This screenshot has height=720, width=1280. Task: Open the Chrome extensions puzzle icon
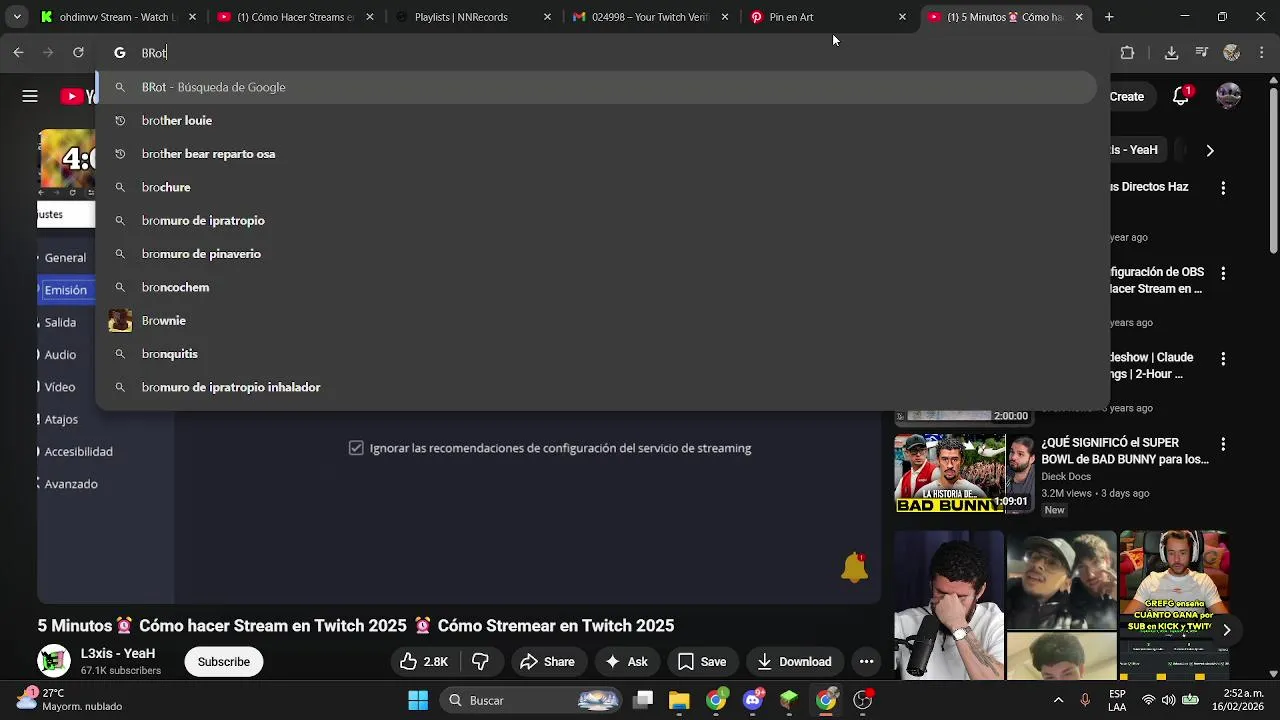point(1127,53)
